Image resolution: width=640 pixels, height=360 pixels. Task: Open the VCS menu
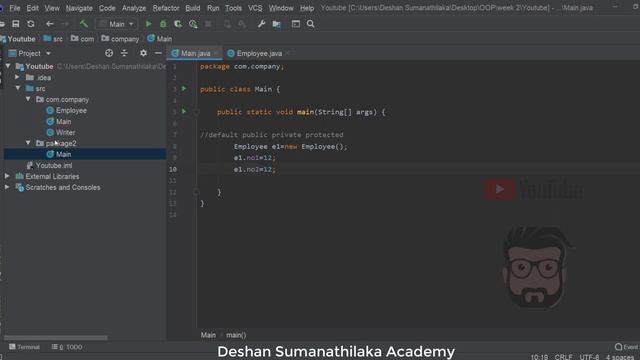point(255,8)
